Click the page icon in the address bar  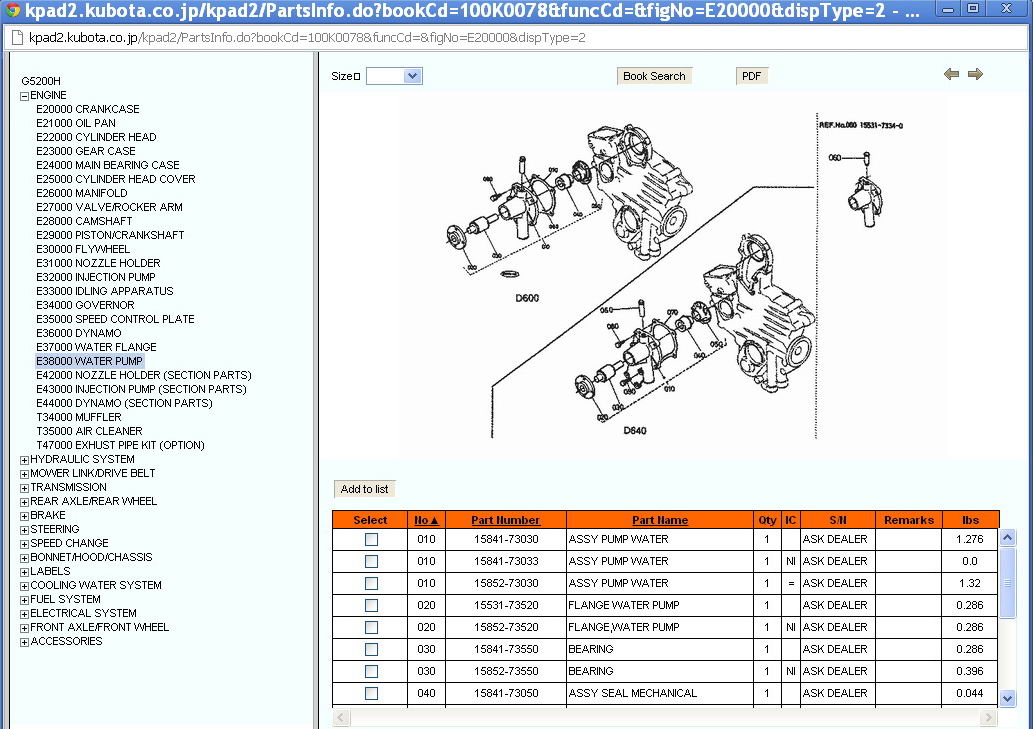17,38
